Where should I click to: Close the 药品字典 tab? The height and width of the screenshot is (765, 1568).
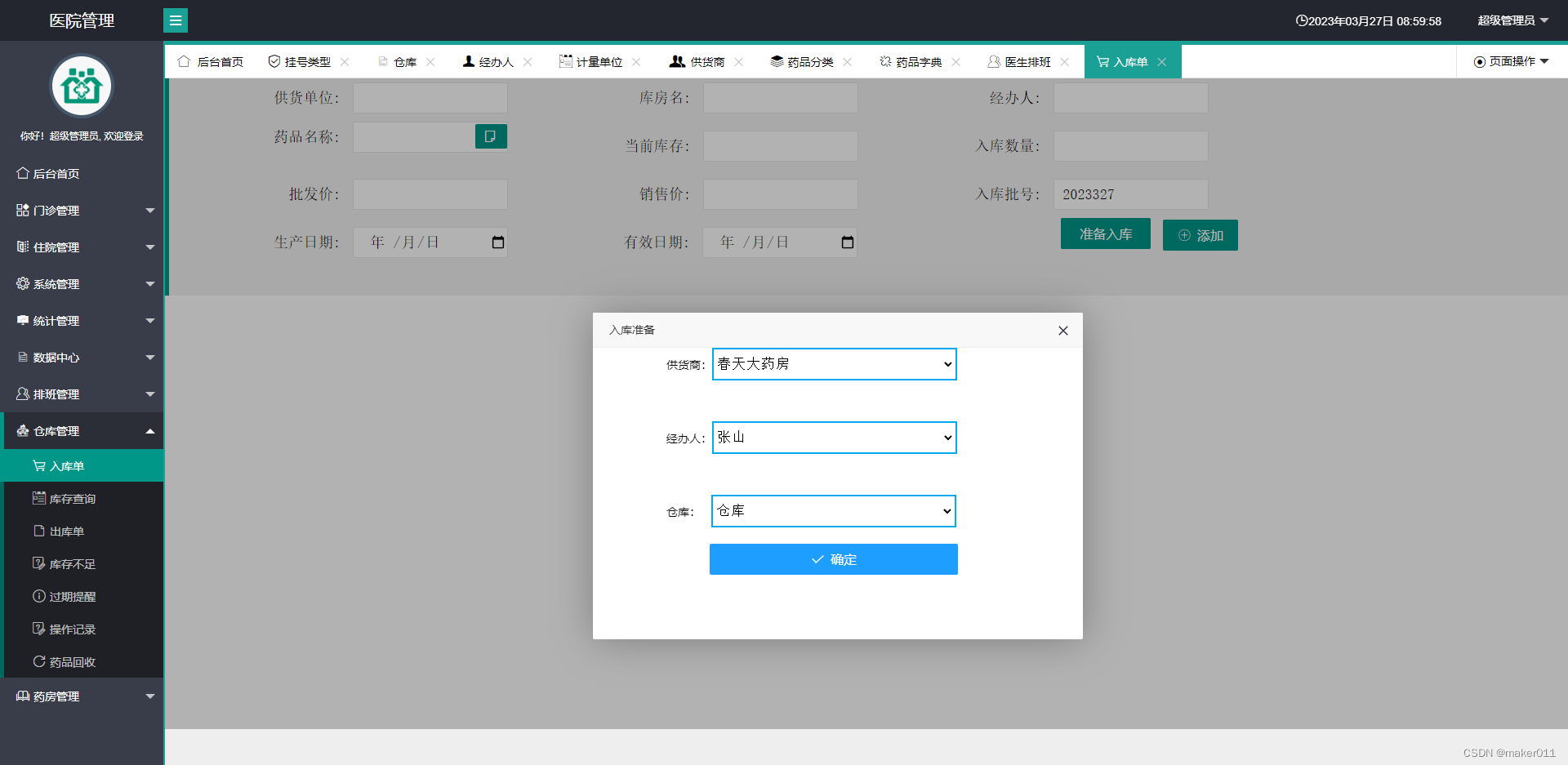click(x=956, y=62)
